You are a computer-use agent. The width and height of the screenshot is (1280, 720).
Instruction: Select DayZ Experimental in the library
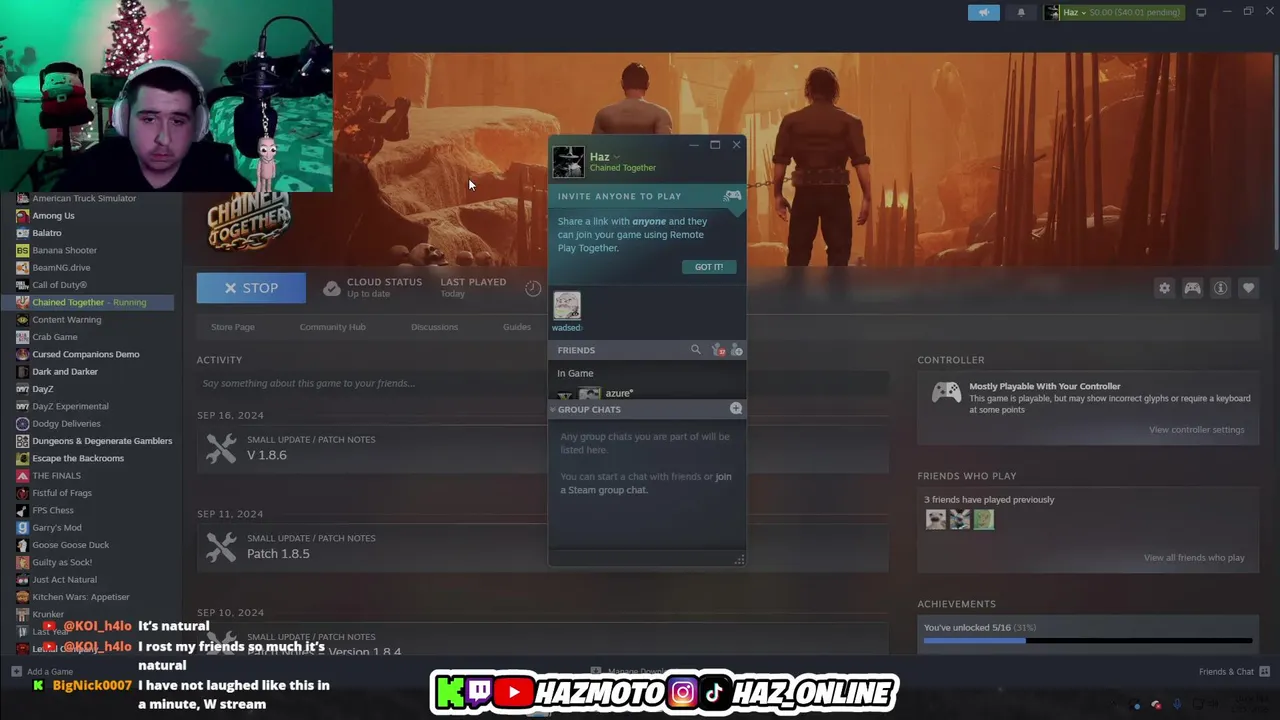[x=70, y=406]
